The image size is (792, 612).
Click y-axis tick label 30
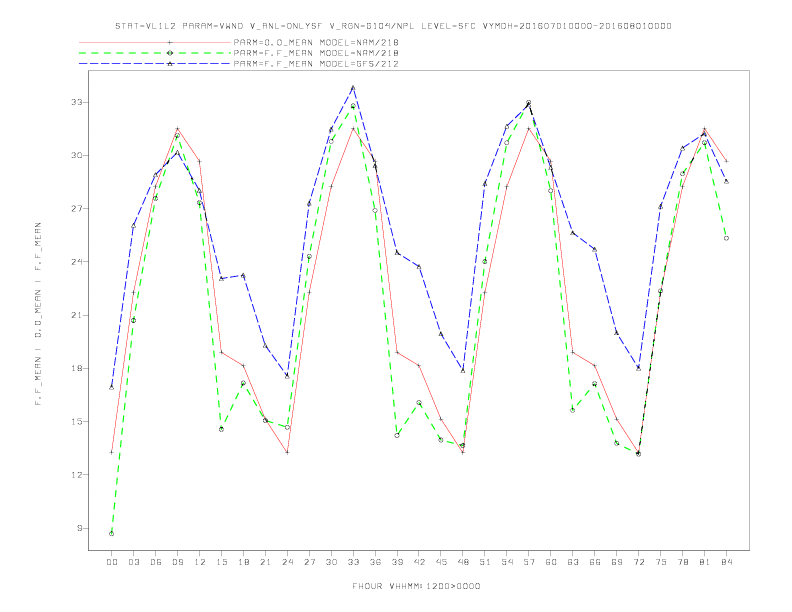pyautogui.click(x=76, y=156)
